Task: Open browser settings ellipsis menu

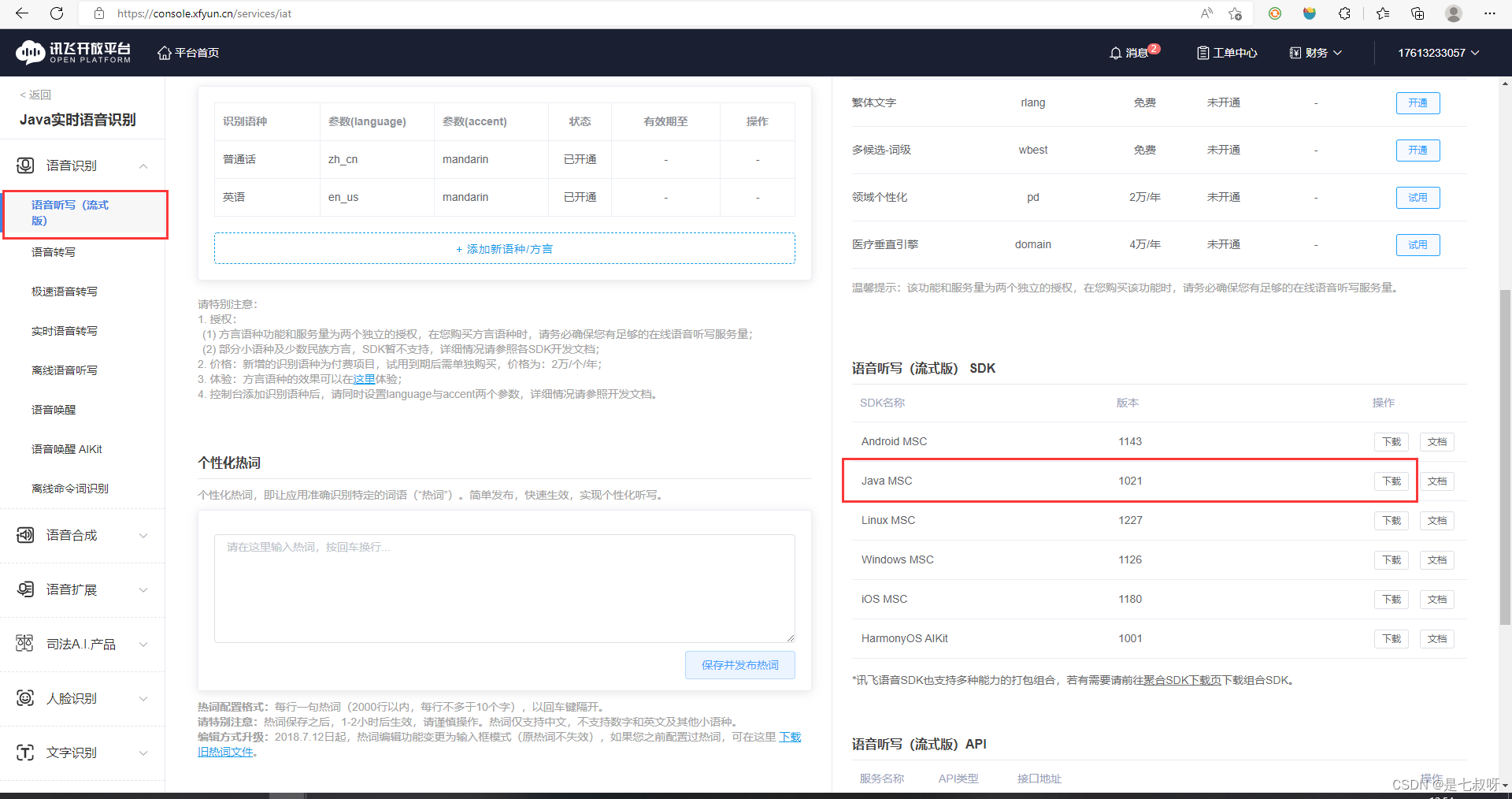Action: (x=1489, y=13)
